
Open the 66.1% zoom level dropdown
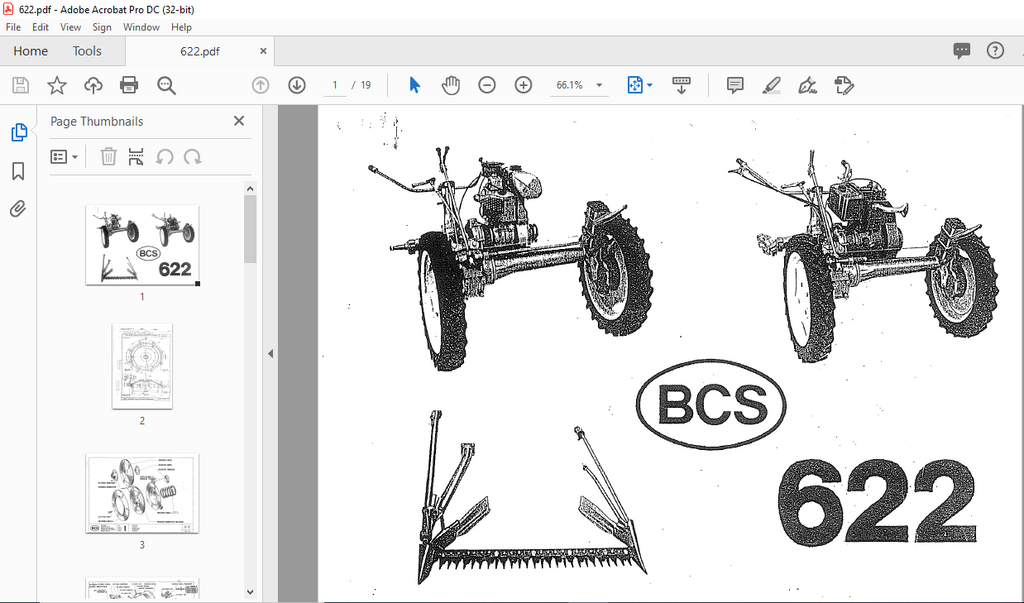click(599, 86)
